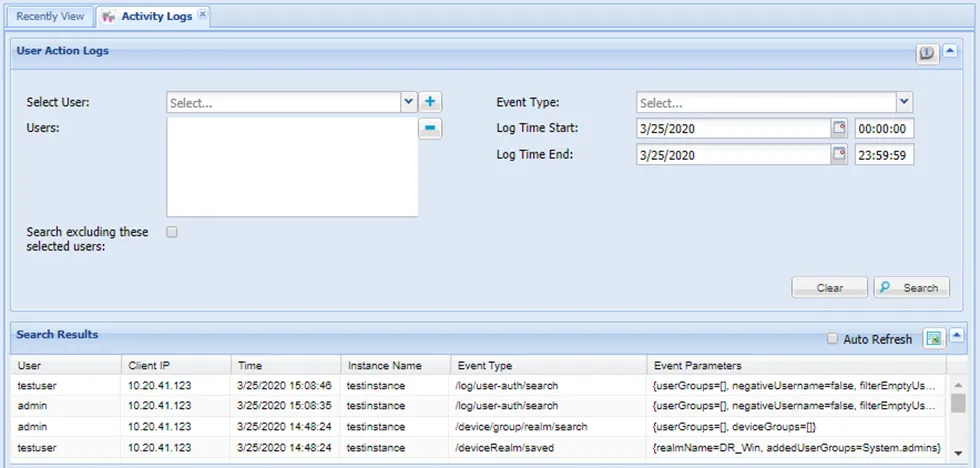Click the Log Time Start date field
This screenshot has width=980, height=468.
(734, 129)
